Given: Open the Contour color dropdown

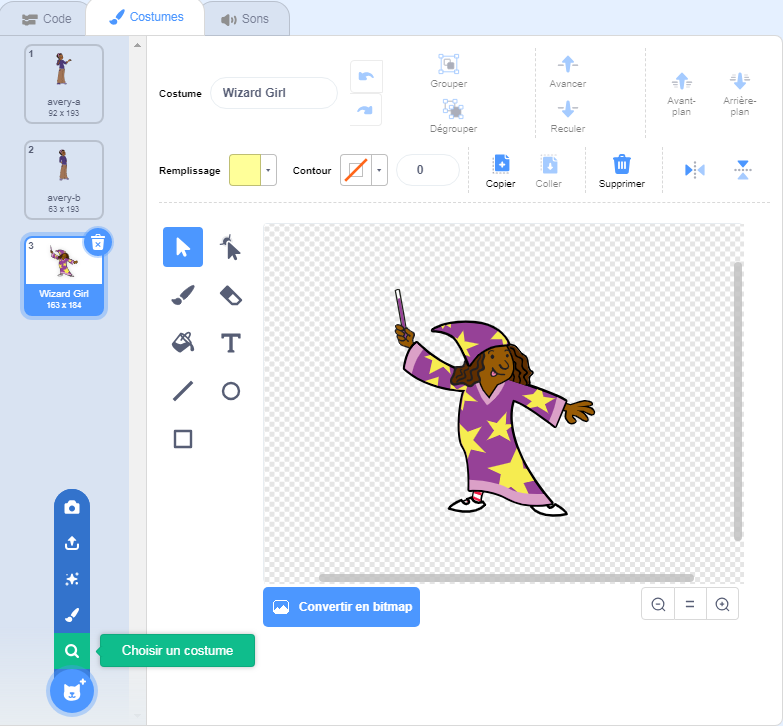Looking at the screenshot, I should [x=379, y=171].
